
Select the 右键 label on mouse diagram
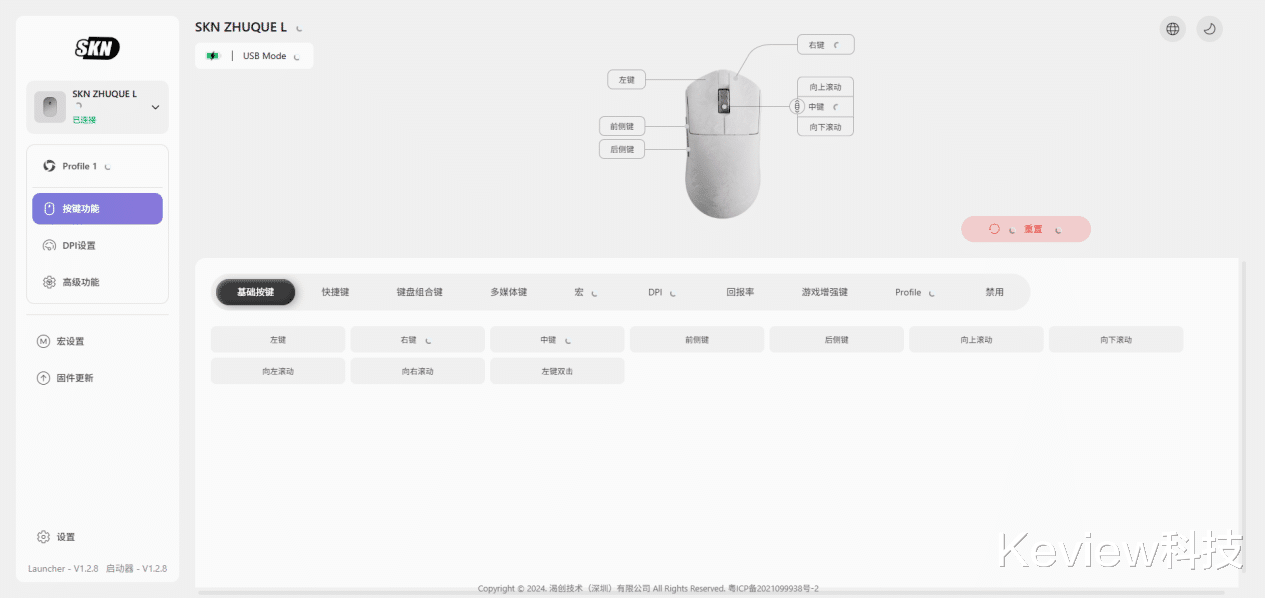point(825,45)
